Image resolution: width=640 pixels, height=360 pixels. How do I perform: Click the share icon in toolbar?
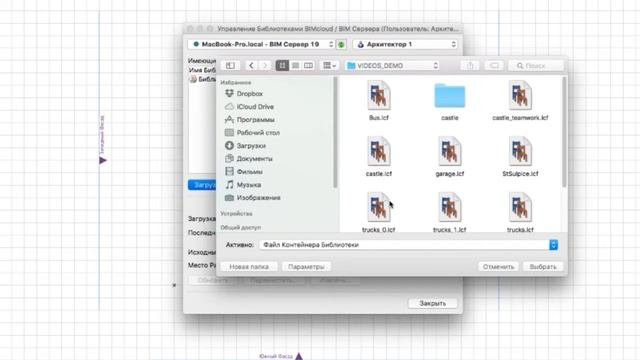tap(470, 65)
